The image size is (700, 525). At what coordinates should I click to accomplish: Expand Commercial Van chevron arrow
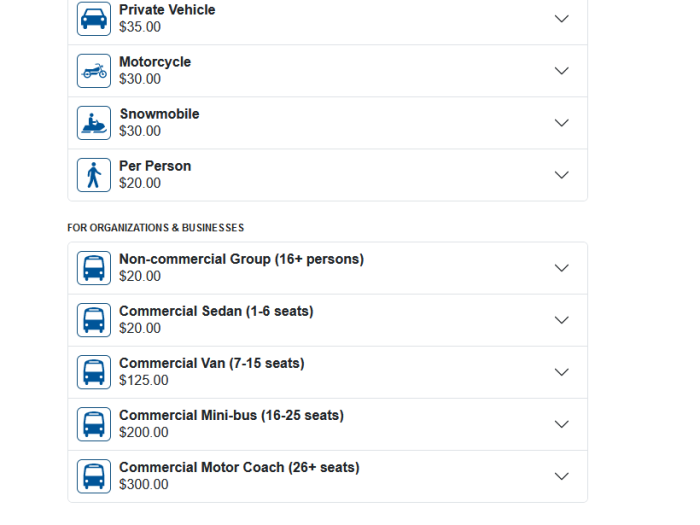(x=562, y=372)
